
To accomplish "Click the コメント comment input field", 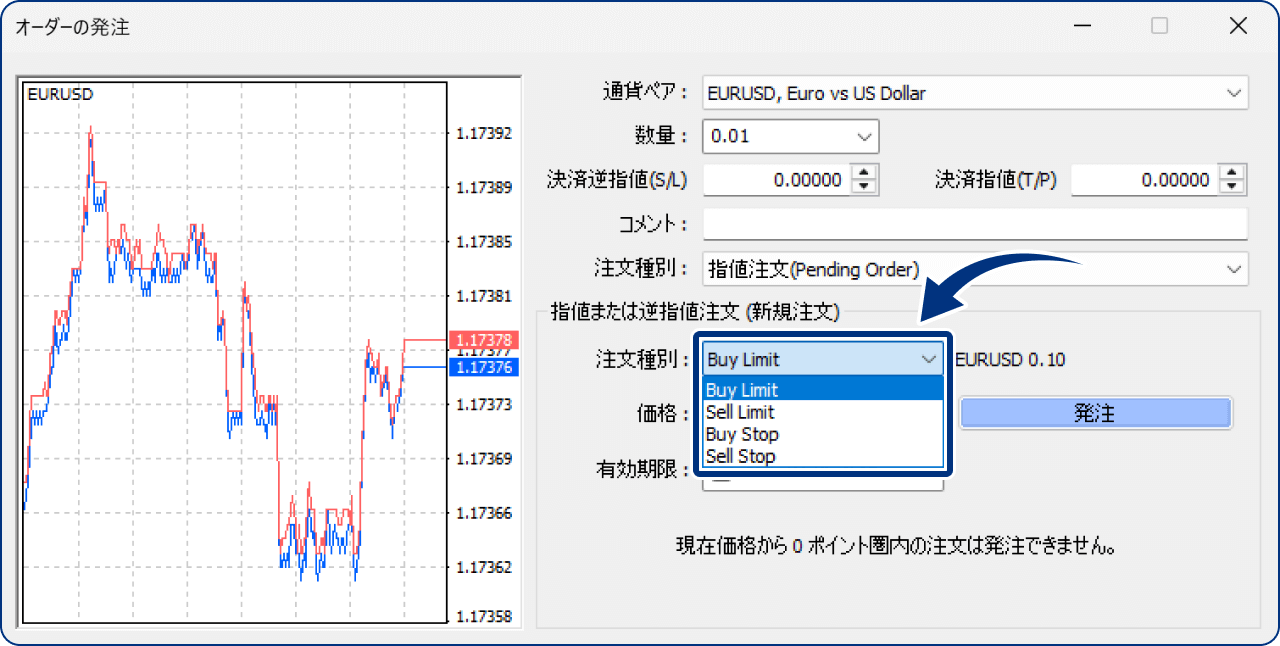I will click(975, 224).
